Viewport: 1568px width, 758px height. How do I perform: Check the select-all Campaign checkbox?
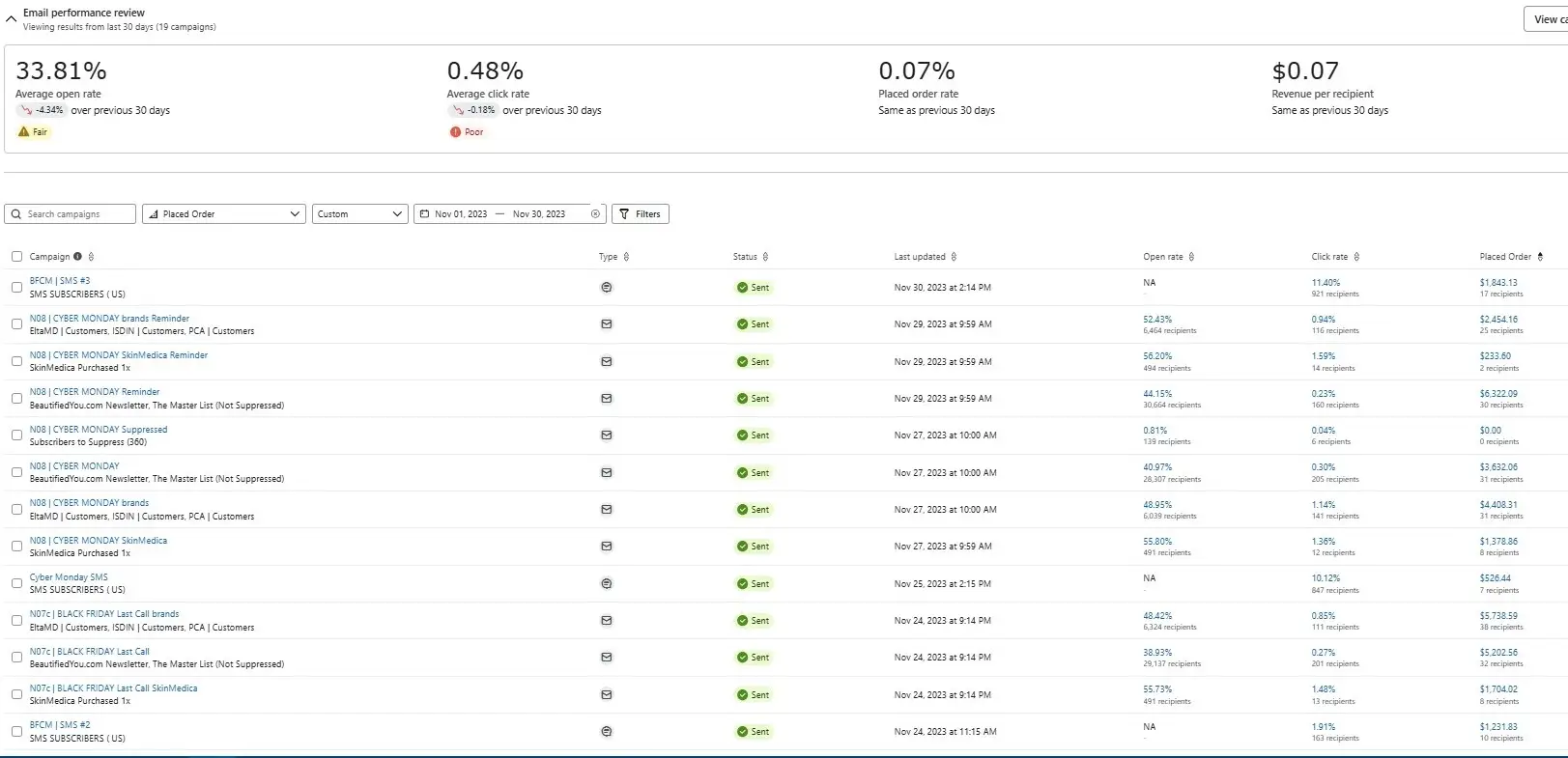pos(16,257)
